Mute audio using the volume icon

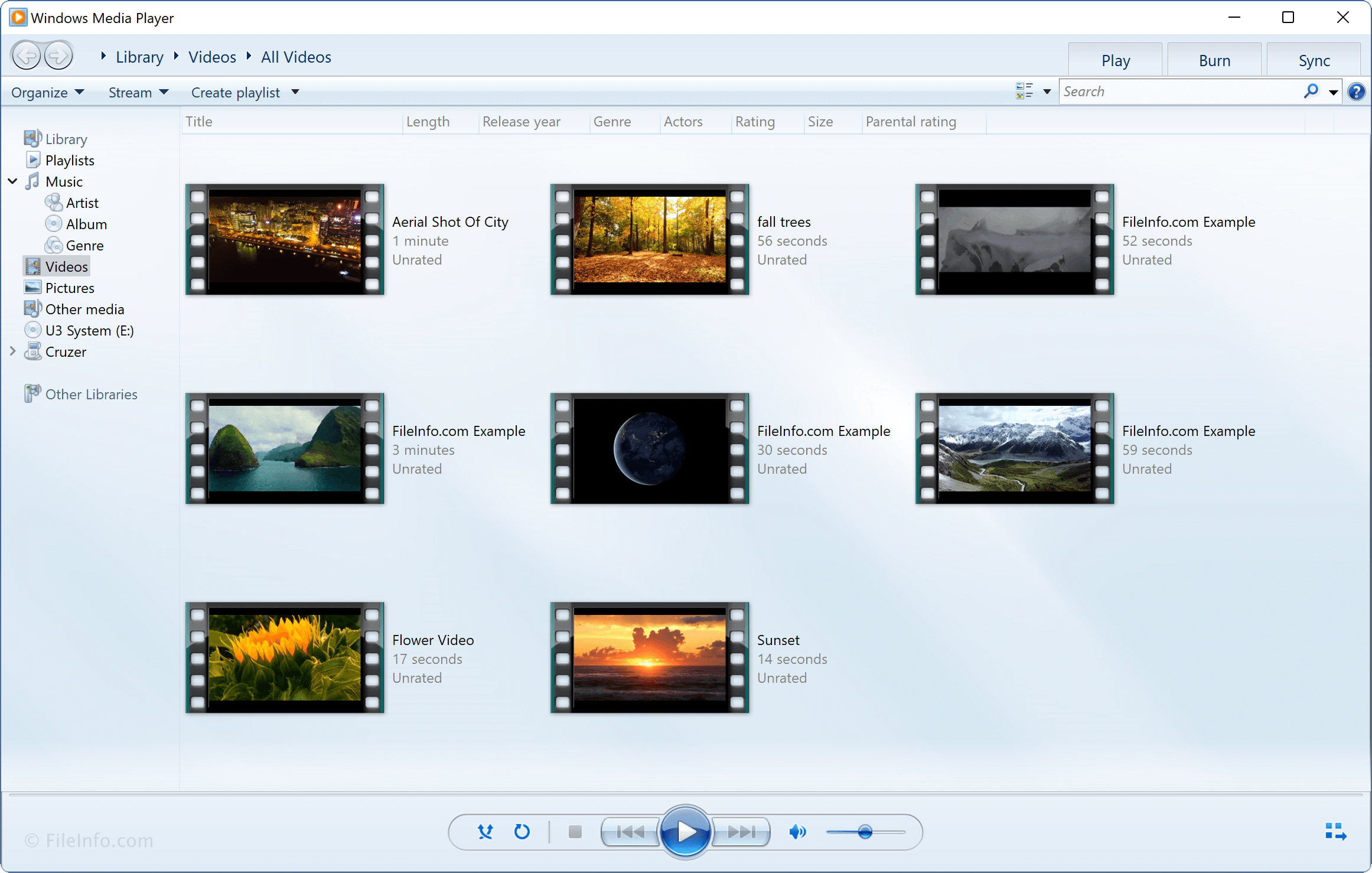click(x=796, y=831)
